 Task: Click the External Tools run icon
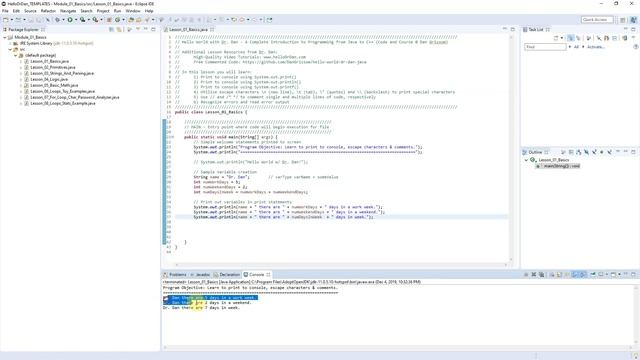point(95,20)
